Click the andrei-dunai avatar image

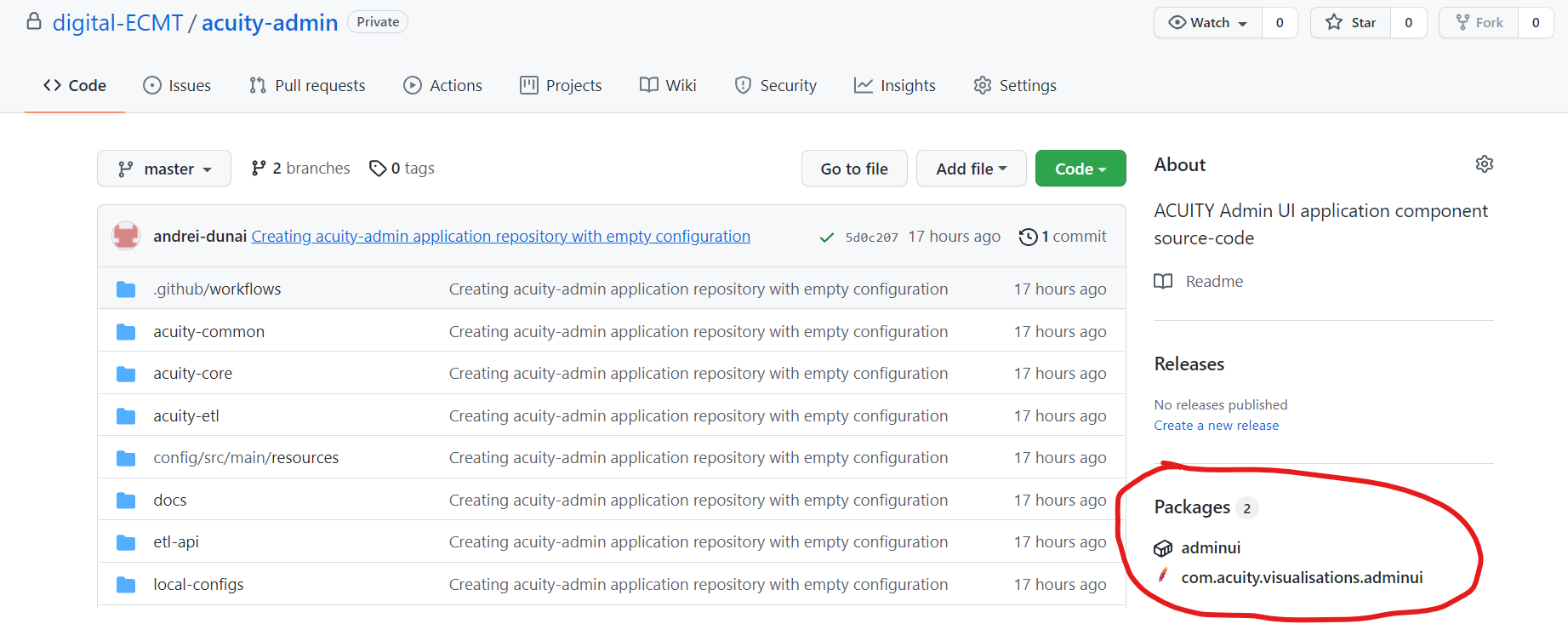(126, 236)
